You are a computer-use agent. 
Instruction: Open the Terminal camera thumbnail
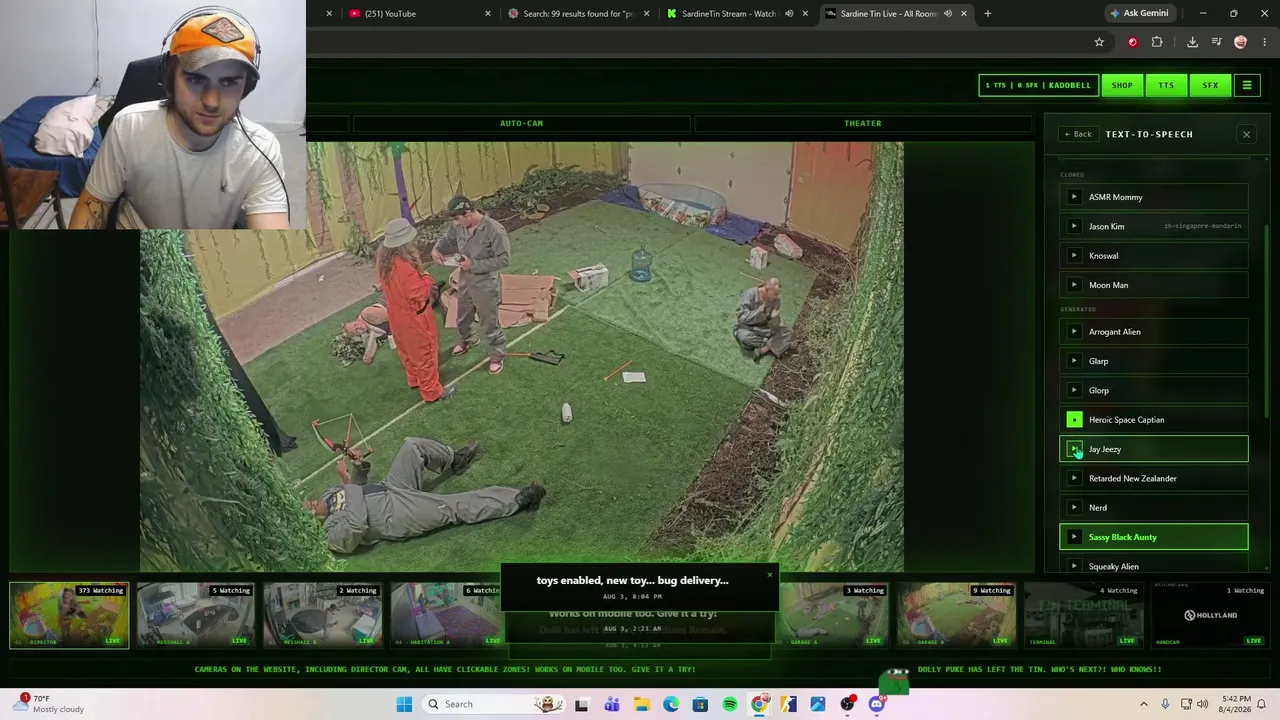point(1083,615)
